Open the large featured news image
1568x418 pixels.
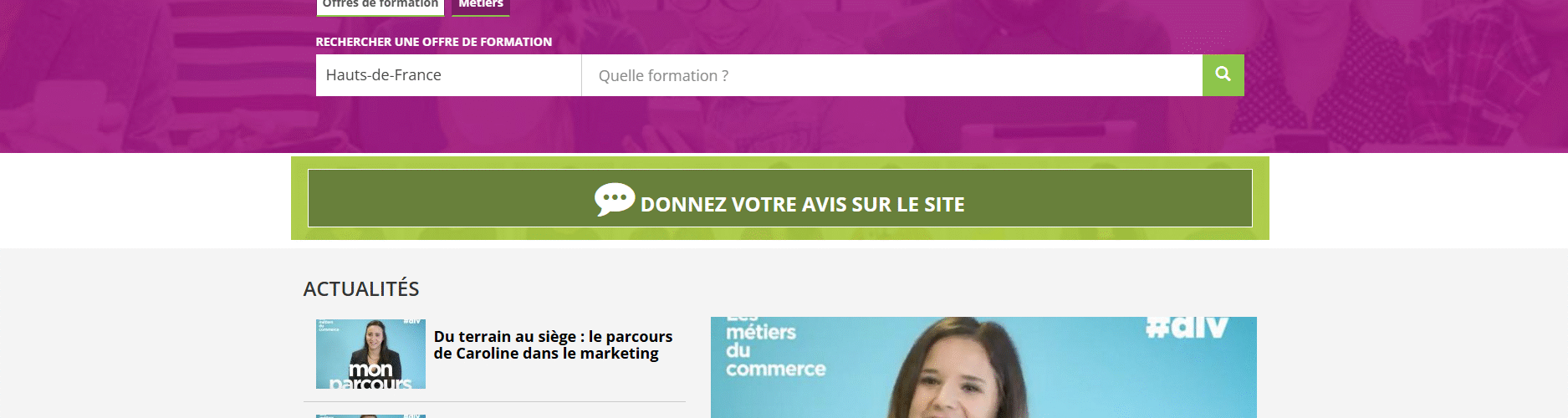(983, 368)
